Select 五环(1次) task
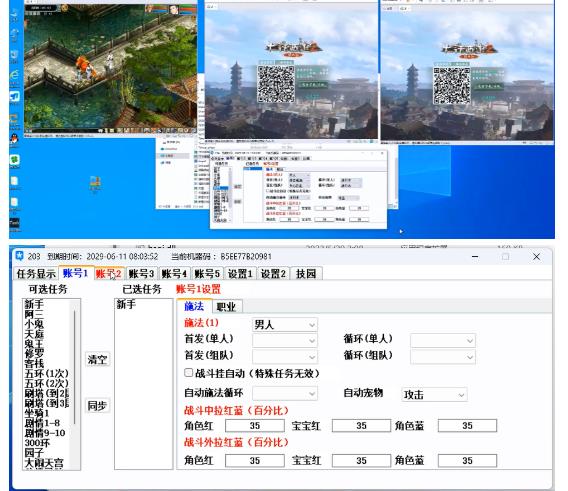 click(x=46, y=373)
